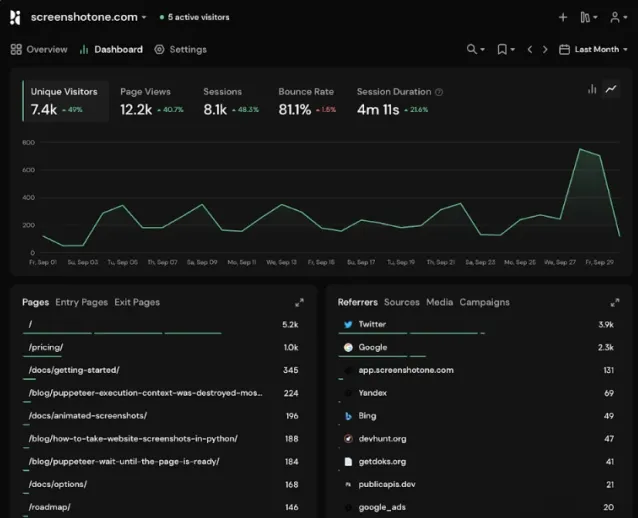
Task: Select the Unique Visitors metric
Action: tap(66, 101)
